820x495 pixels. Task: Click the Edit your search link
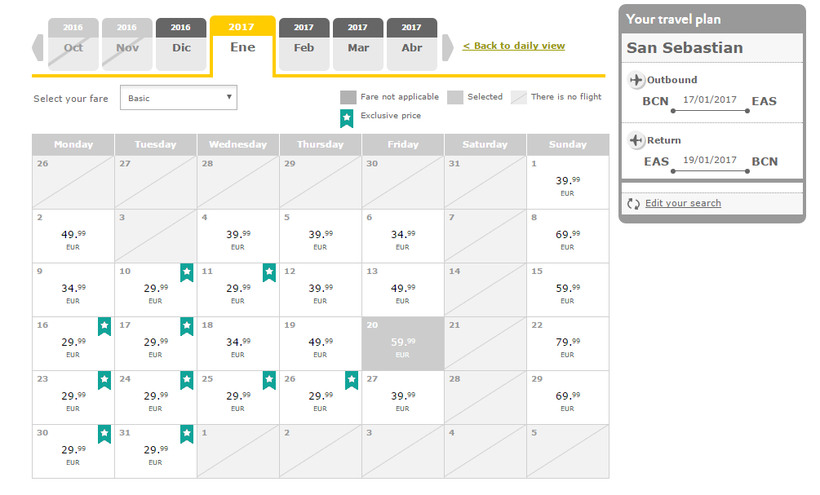point(683,204)
